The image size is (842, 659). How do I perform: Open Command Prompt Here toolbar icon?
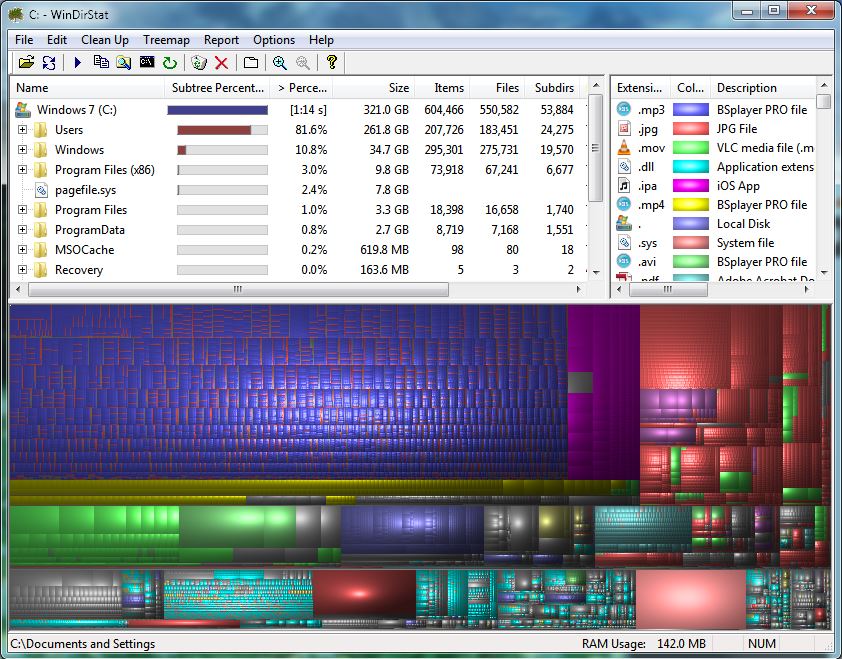(x=147, y=62)
